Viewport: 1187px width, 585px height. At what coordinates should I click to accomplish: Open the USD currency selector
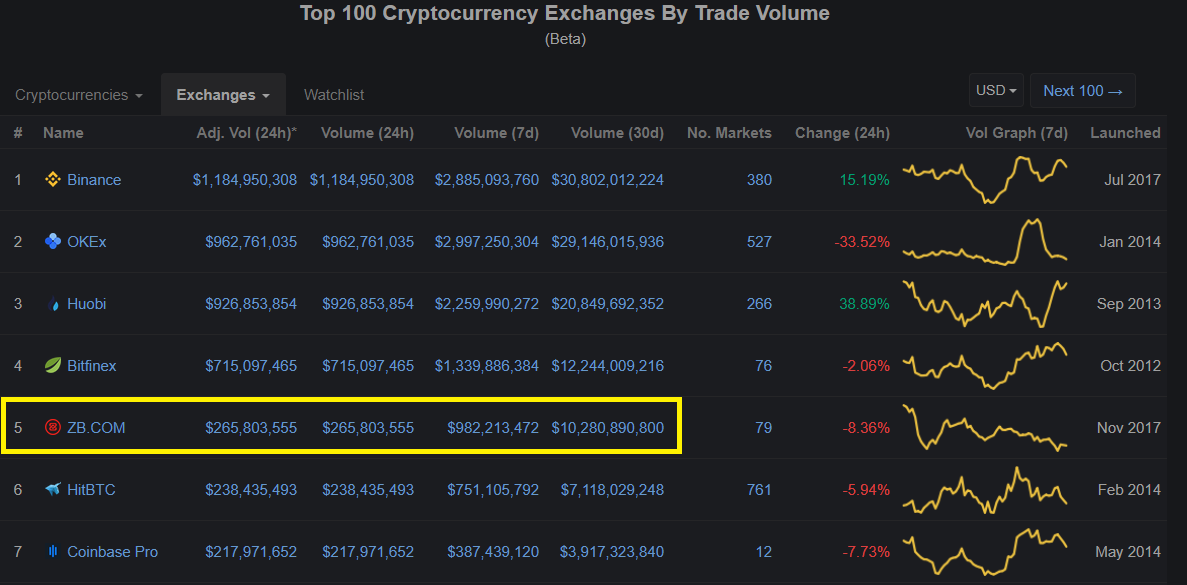[x=996, y=91]
